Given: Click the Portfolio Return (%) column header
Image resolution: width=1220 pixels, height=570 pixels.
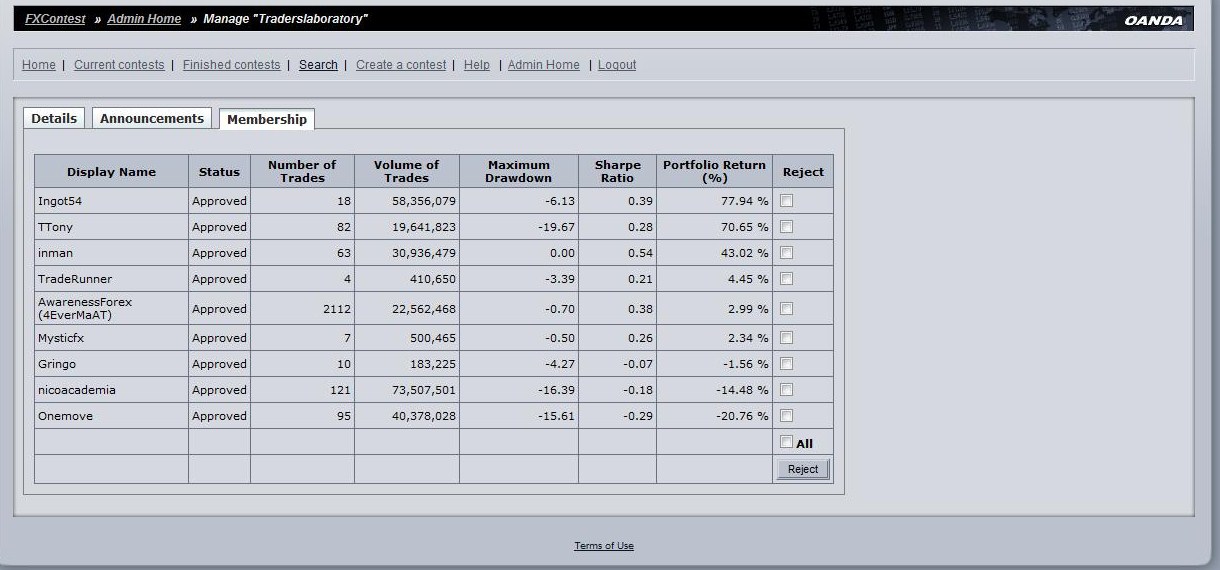Looking at the screenshot, I should tap(714, 171).
